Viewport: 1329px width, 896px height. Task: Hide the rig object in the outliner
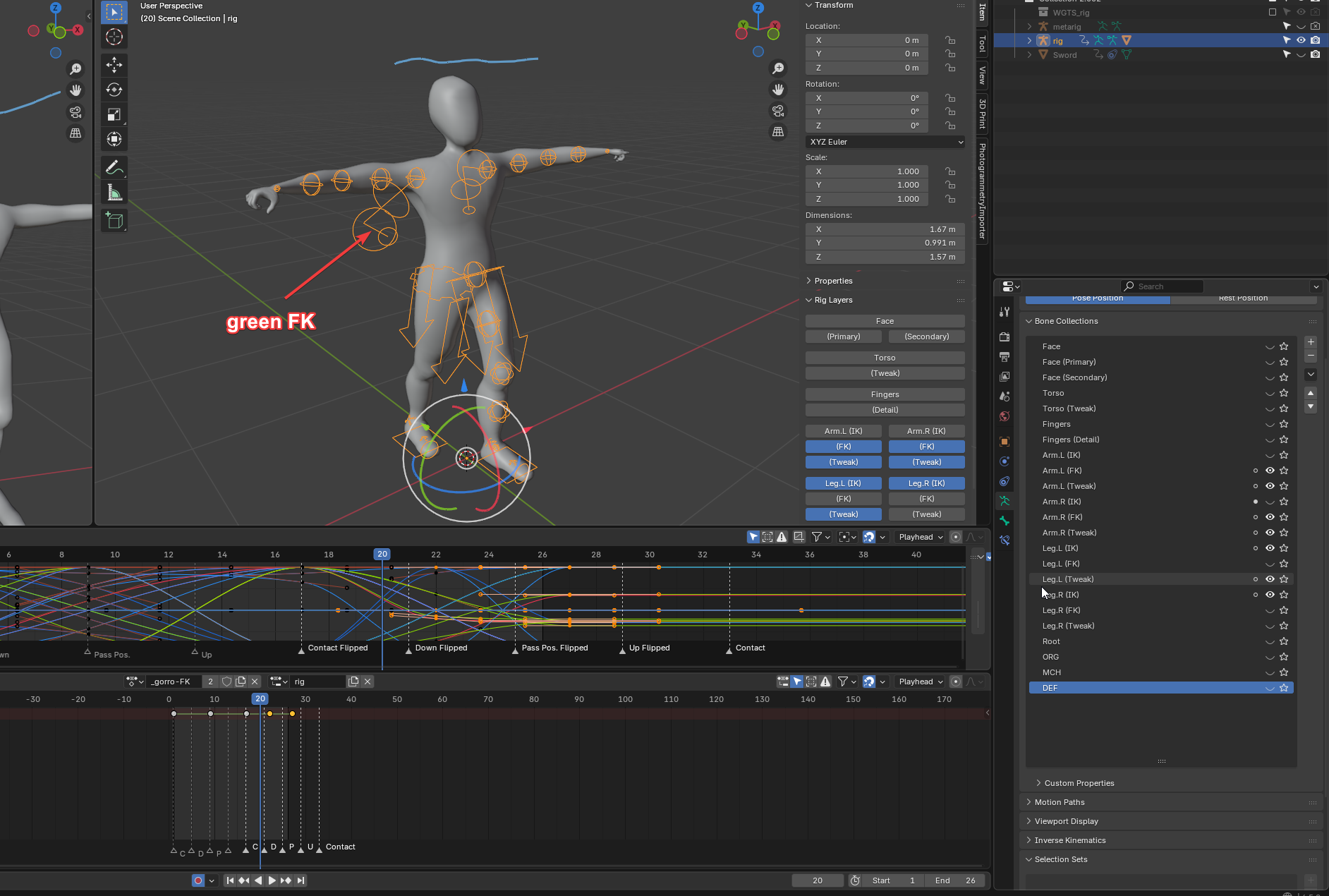[x=1301, y=40]
